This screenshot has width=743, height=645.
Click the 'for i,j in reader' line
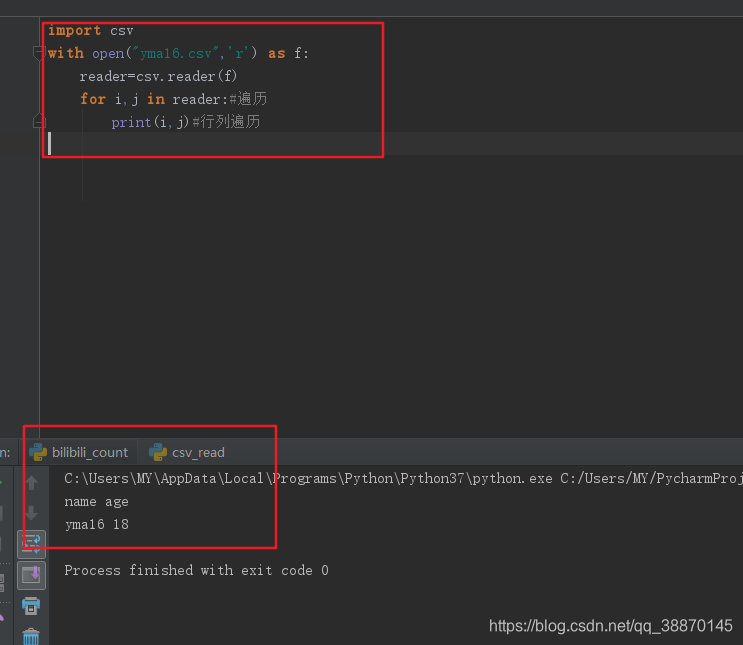(x=173, y=99)
